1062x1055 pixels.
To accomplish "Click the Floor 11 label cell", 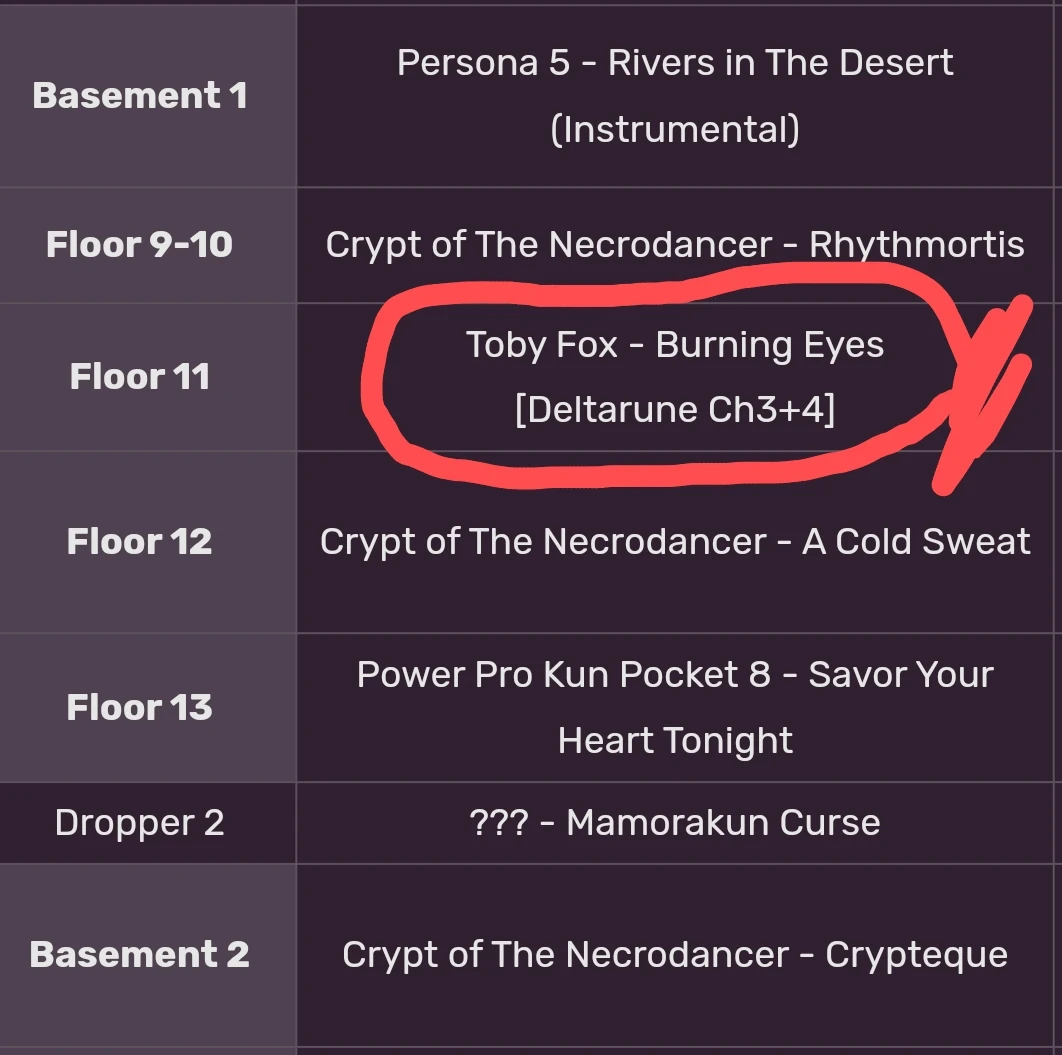I will 139,377.
